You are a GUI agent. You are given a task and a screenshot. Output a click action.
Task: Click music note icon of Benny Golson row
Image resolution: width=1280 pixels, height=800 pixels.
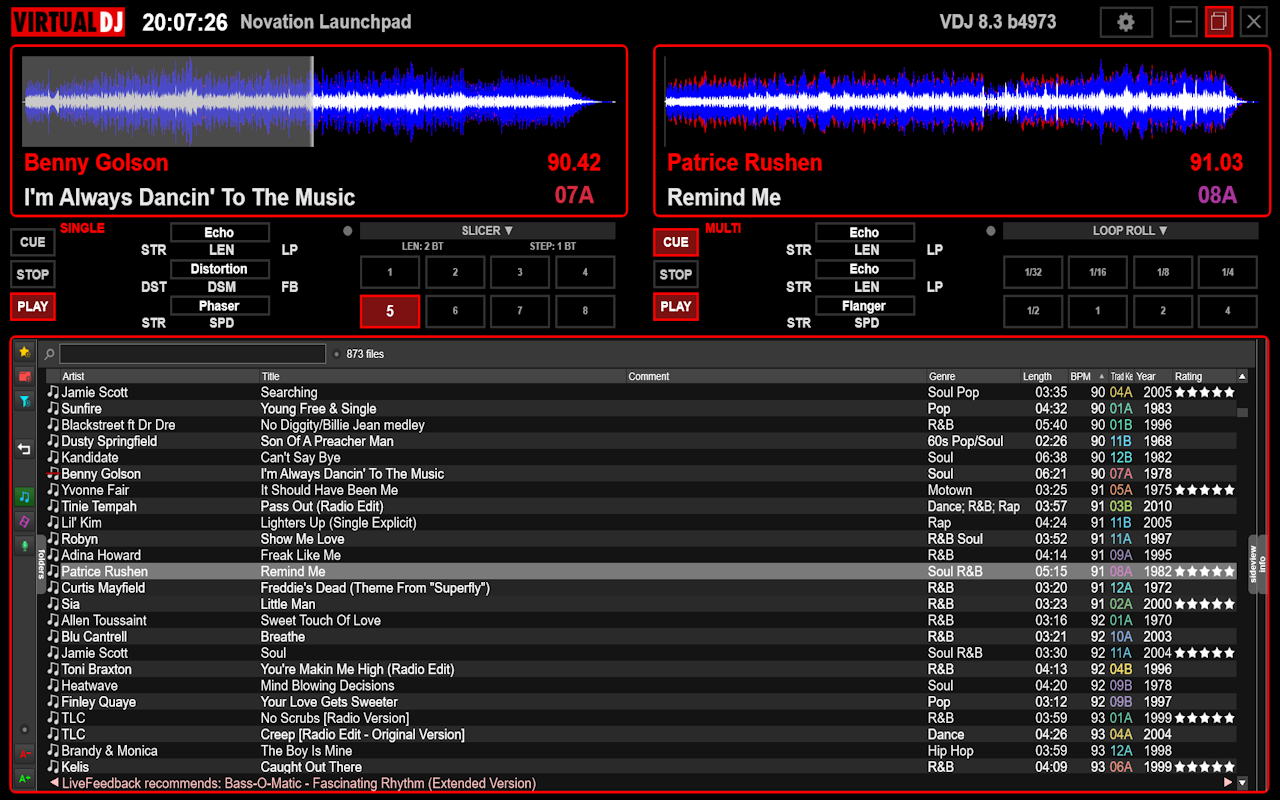click(53, 474)
